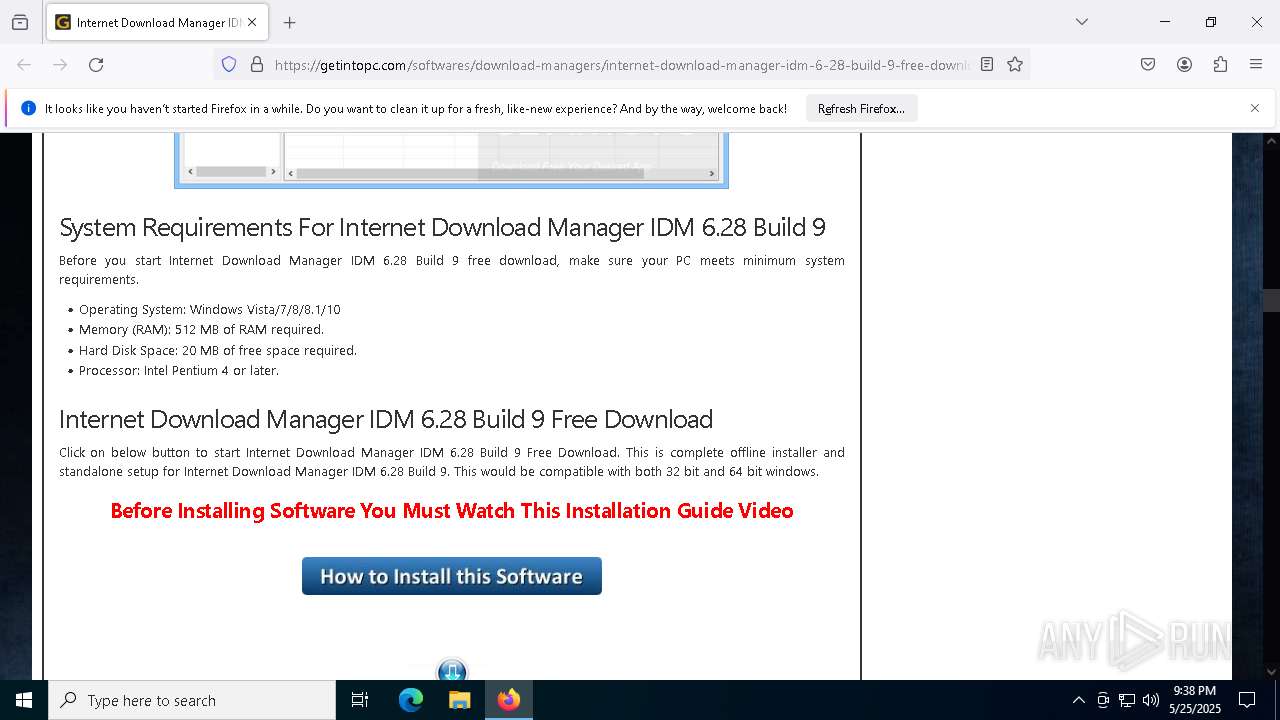
Task: Open Task View on taskbar
Action: click(x=360, y=700)
